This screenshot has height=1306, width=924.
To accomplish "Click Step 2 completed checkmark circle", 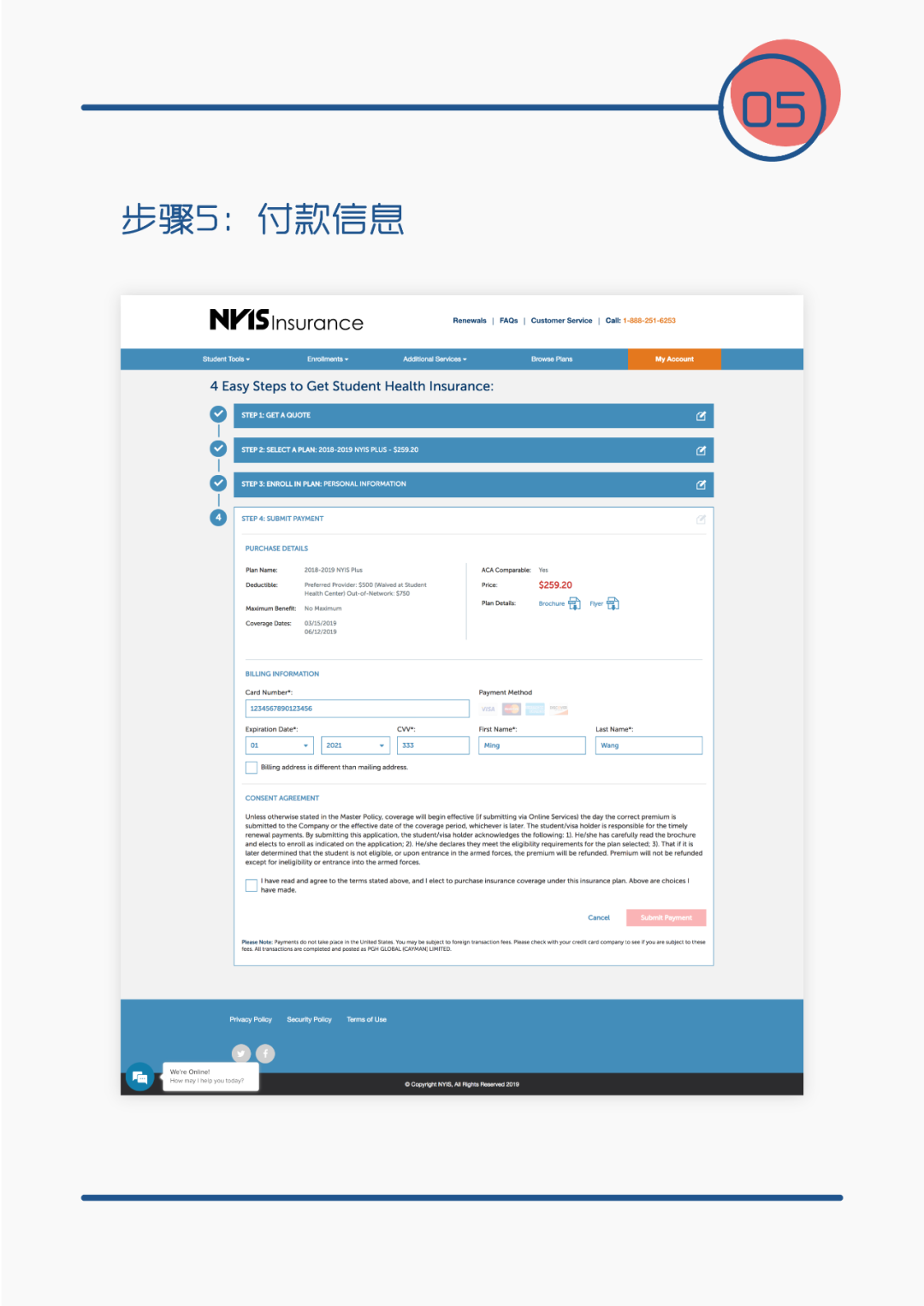I will pos(218,448).
